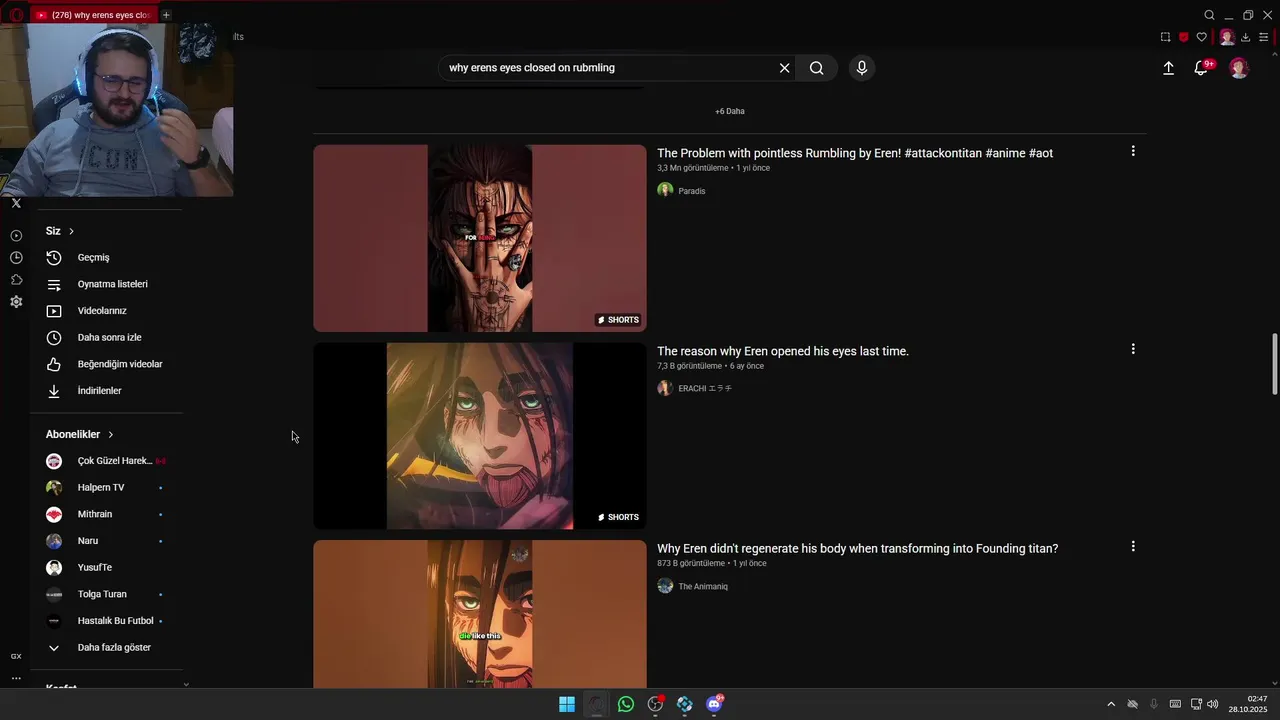The width and height of the screenshot is (1280, 720).
Task: Open Opera tab search magnifier
Action: tap(1209, 15)
